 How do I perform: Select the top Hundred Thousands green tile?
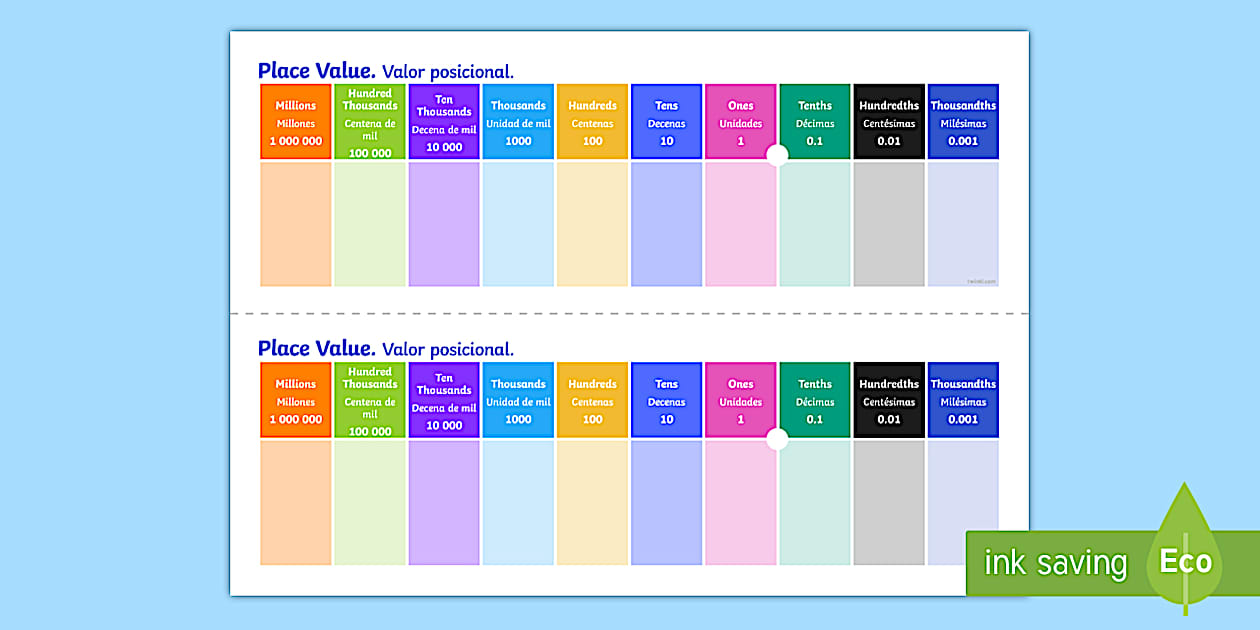tap(370, 122)
